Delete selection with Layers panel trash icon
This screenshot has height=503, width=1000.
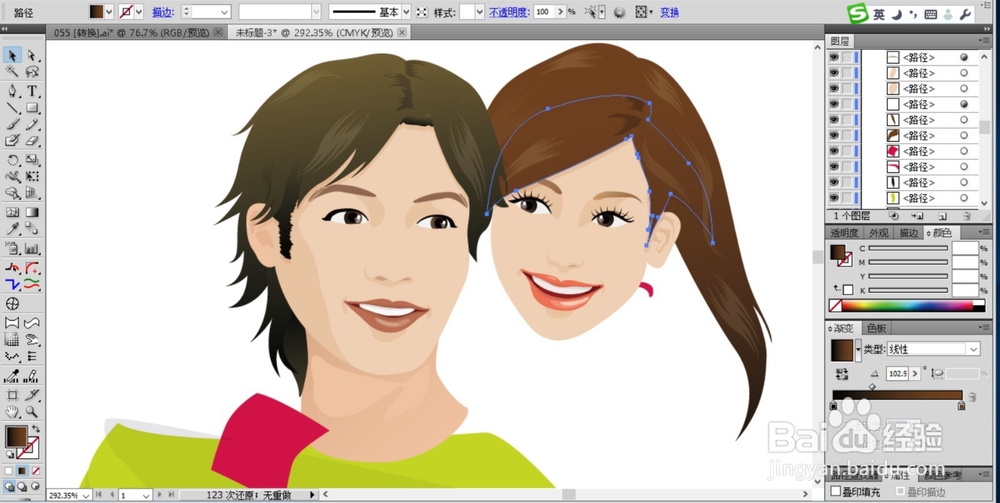click(x=967, y=216)
